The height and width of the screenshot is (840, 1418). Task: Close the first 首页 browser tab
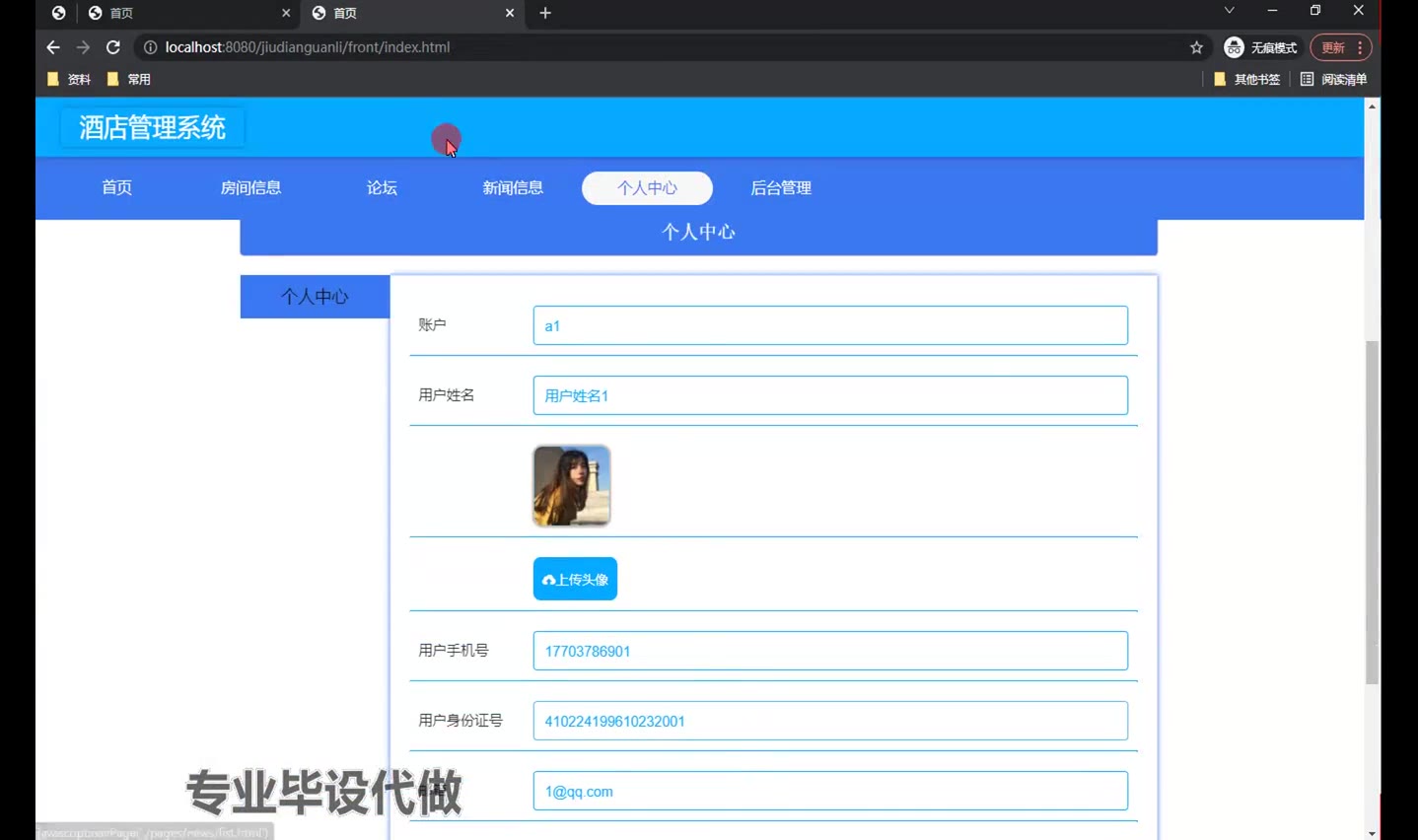pyautogui.click(x=286, y=13)
